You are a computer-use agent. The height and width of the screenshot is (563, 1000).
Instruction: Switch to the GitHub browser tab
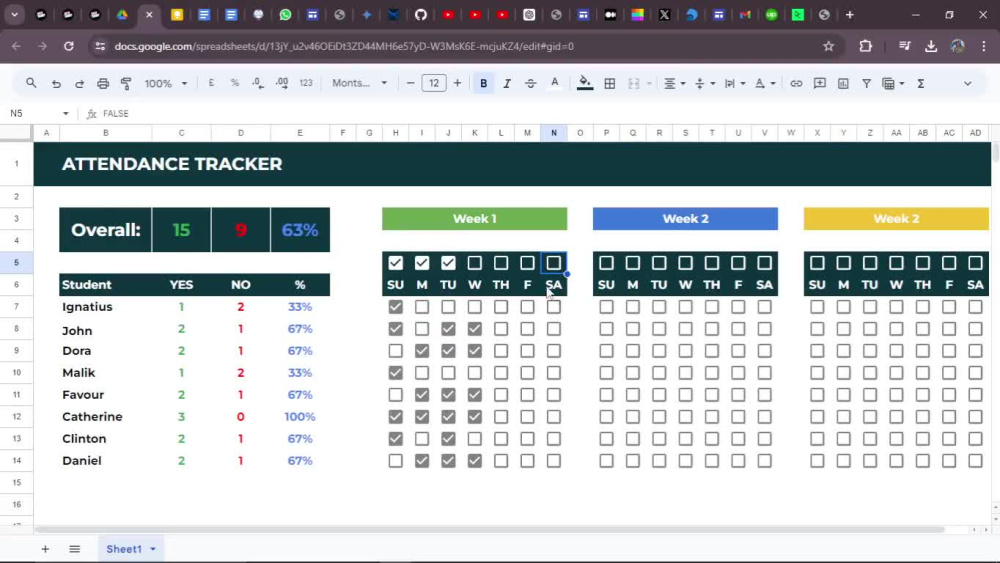pyautogui.click(x=420, y=15)
